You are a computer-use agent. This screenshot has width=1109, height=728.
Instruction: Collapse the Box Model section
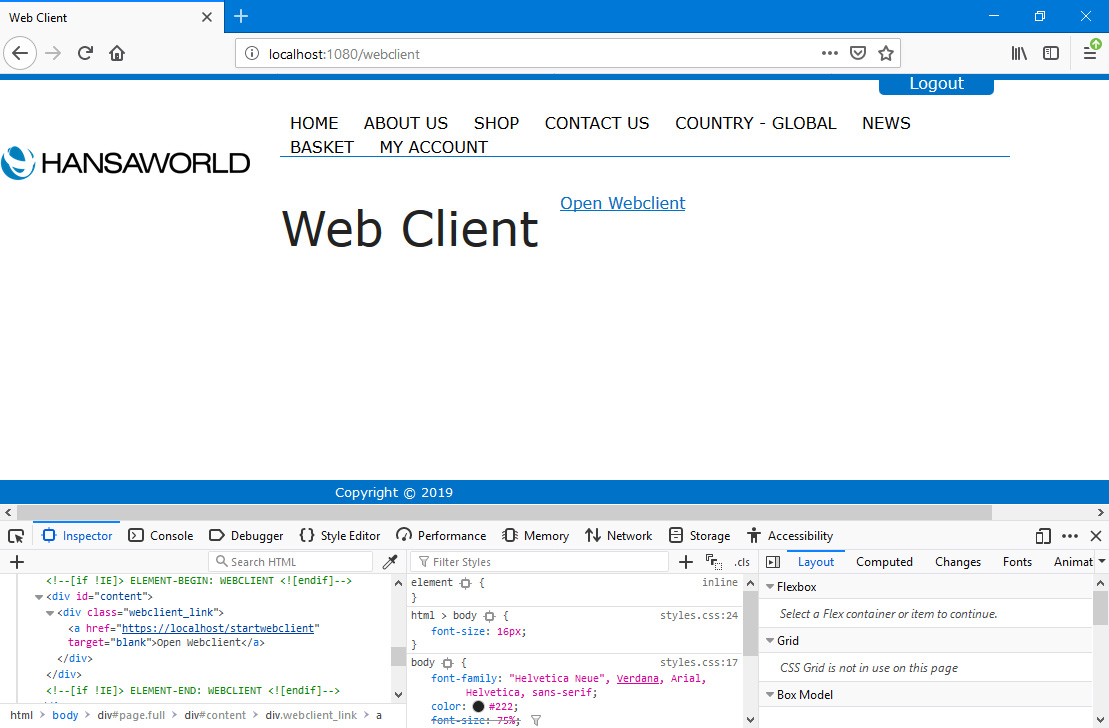[770, 695]
